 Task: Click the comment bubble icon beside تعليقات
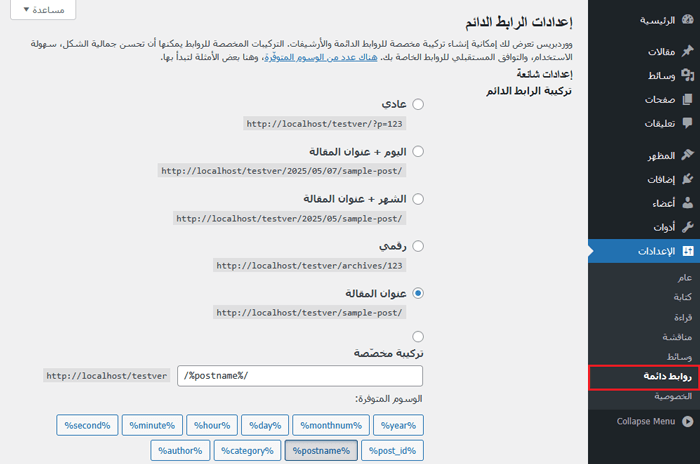coord(688,123)
